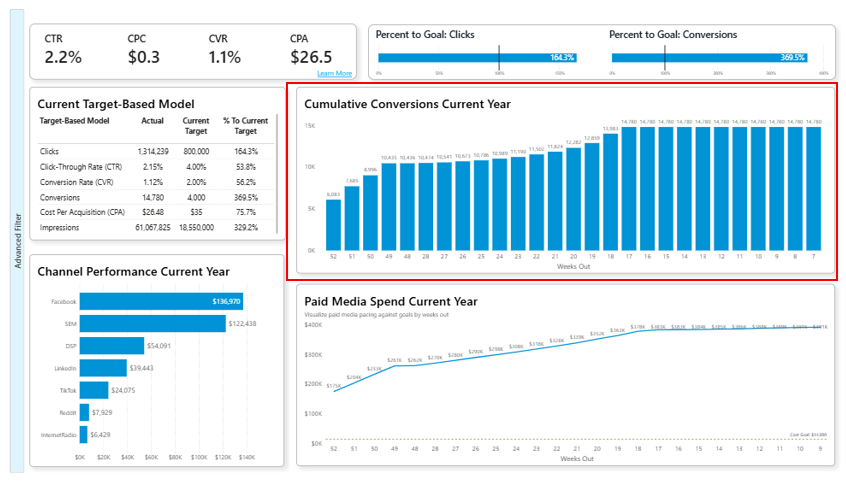This screenshot has width=846, height=482.
Task: Sort by the Actual column header
Action: 152,120
